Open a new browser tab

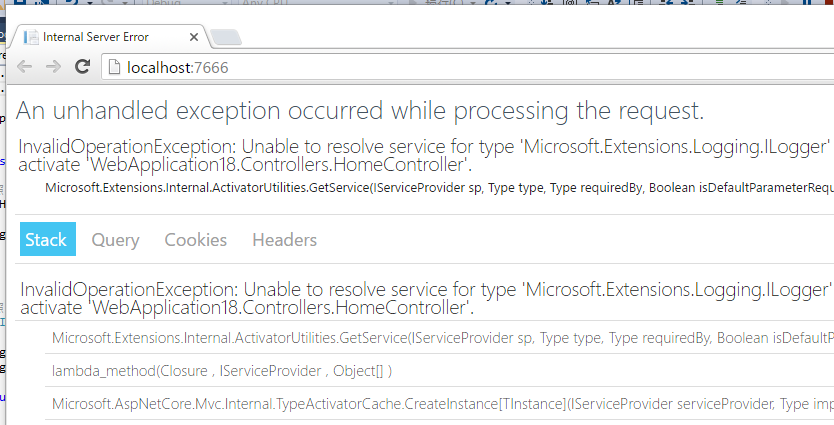pos(226,37)
